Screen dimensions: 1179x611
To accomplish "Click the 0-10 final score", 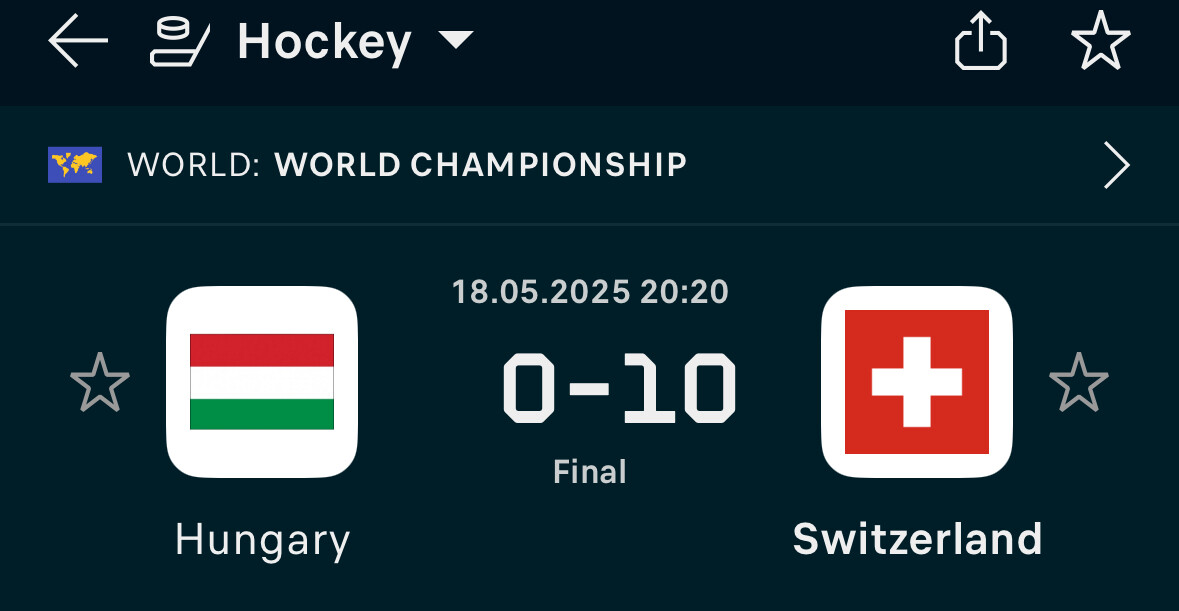I will [619, 389].
